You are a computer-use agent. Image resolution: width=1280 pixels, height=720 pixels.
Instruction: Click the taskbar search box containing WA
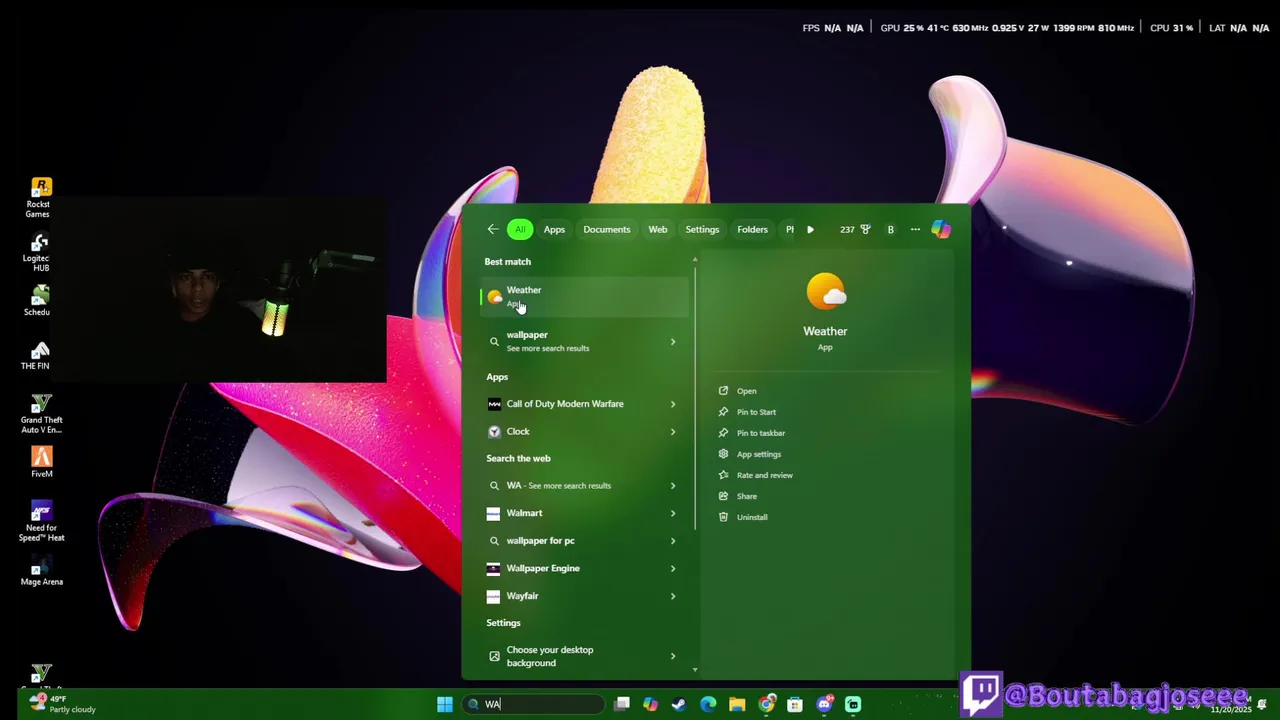[534, 704]
